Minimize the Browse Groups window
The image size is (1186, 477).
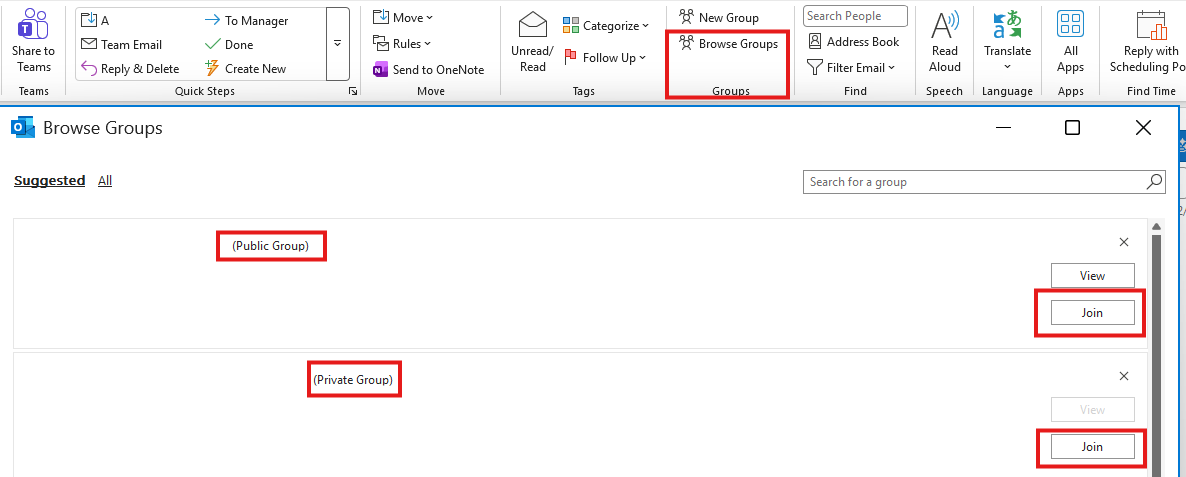tap(1004, 128)
